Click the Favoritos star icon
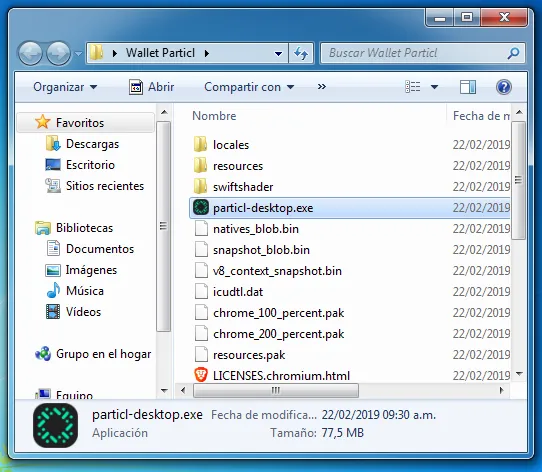 point(43,122)
